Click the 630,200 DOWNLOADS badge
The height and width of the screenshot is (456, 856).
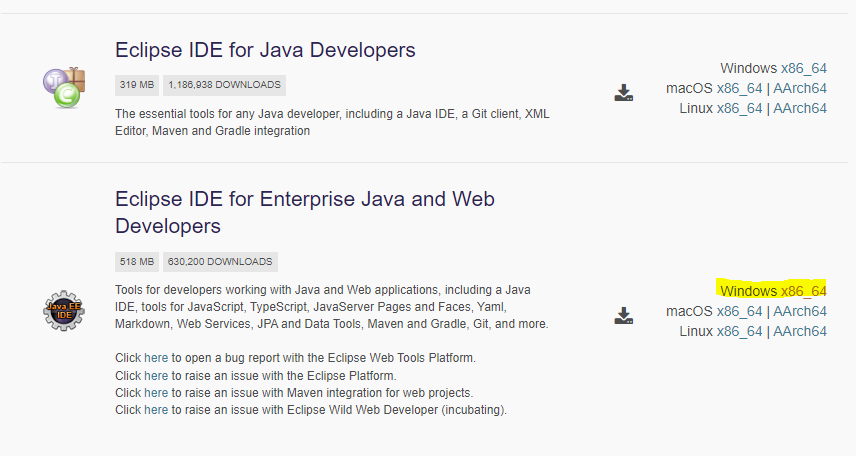coord(220,262)
